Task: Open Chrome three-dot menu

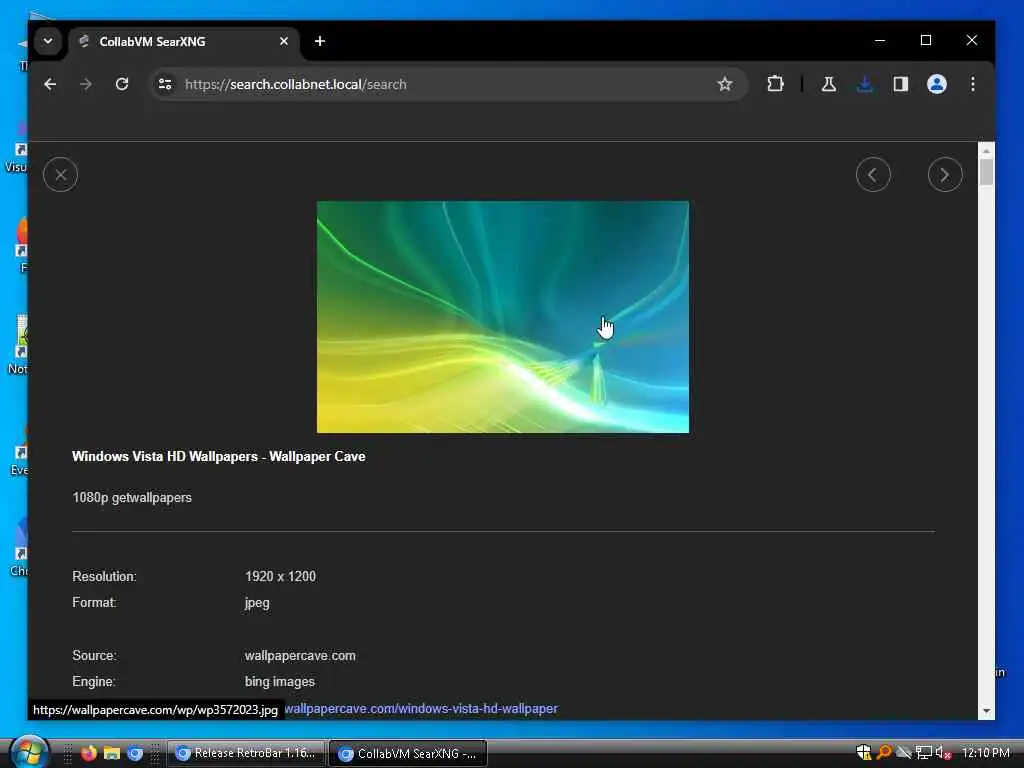Action: point(972,84)
